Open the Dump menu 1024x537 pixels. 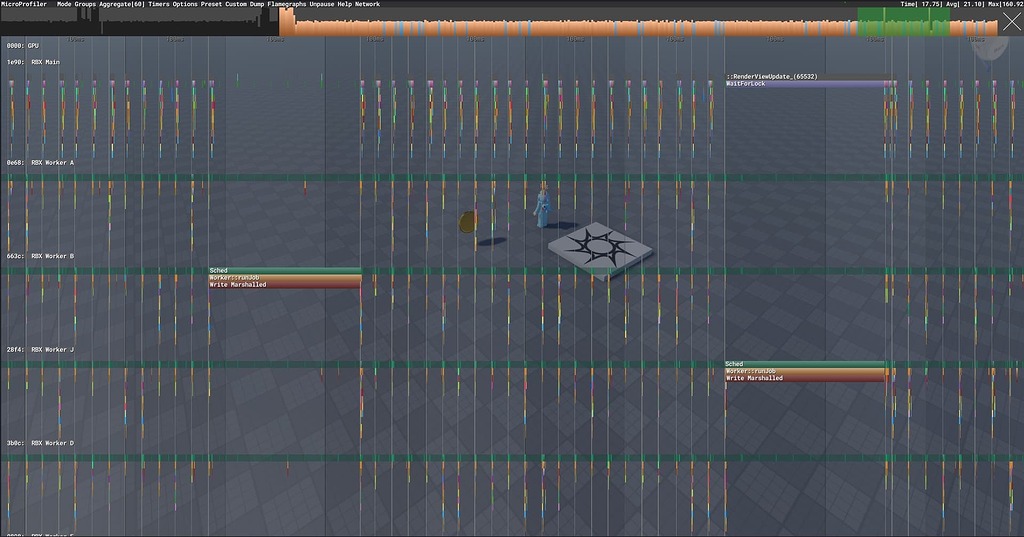[257, 4]
